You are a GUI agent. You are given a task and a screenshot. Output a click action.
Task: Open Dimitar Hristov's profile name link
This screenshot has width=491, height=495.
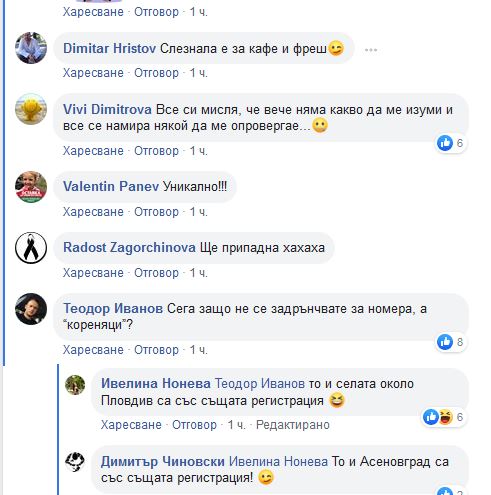[109, 48]
